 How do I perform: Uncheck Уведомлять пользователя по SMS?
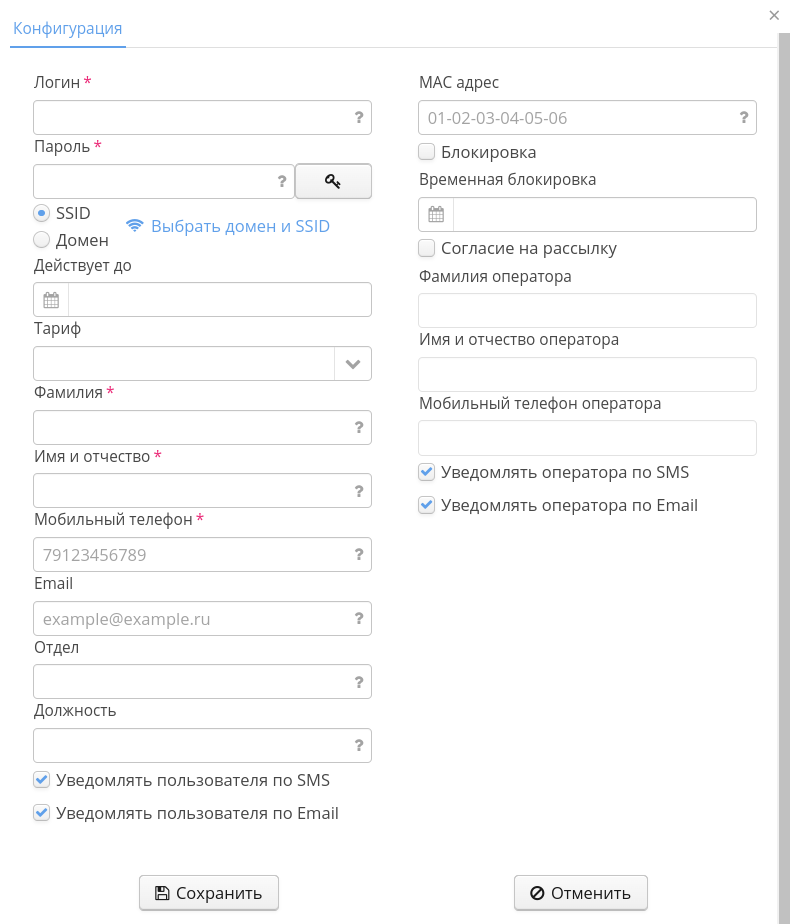tap(42, 780)
